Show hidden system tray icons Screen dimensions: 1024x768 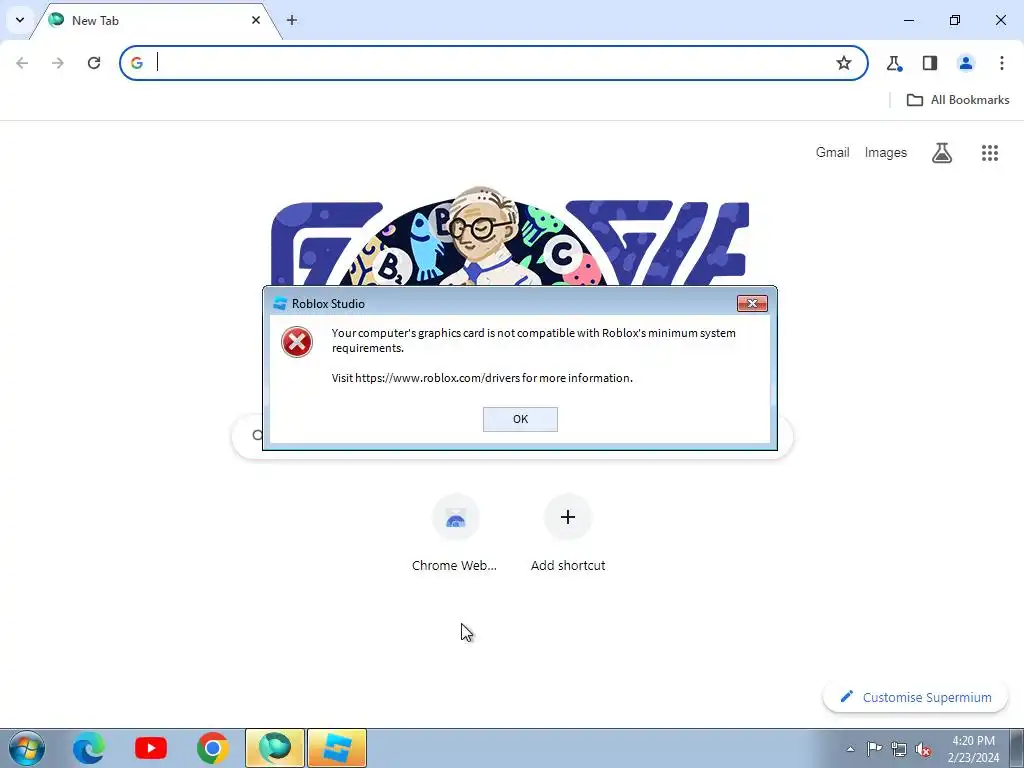click(x=850, y=749)
